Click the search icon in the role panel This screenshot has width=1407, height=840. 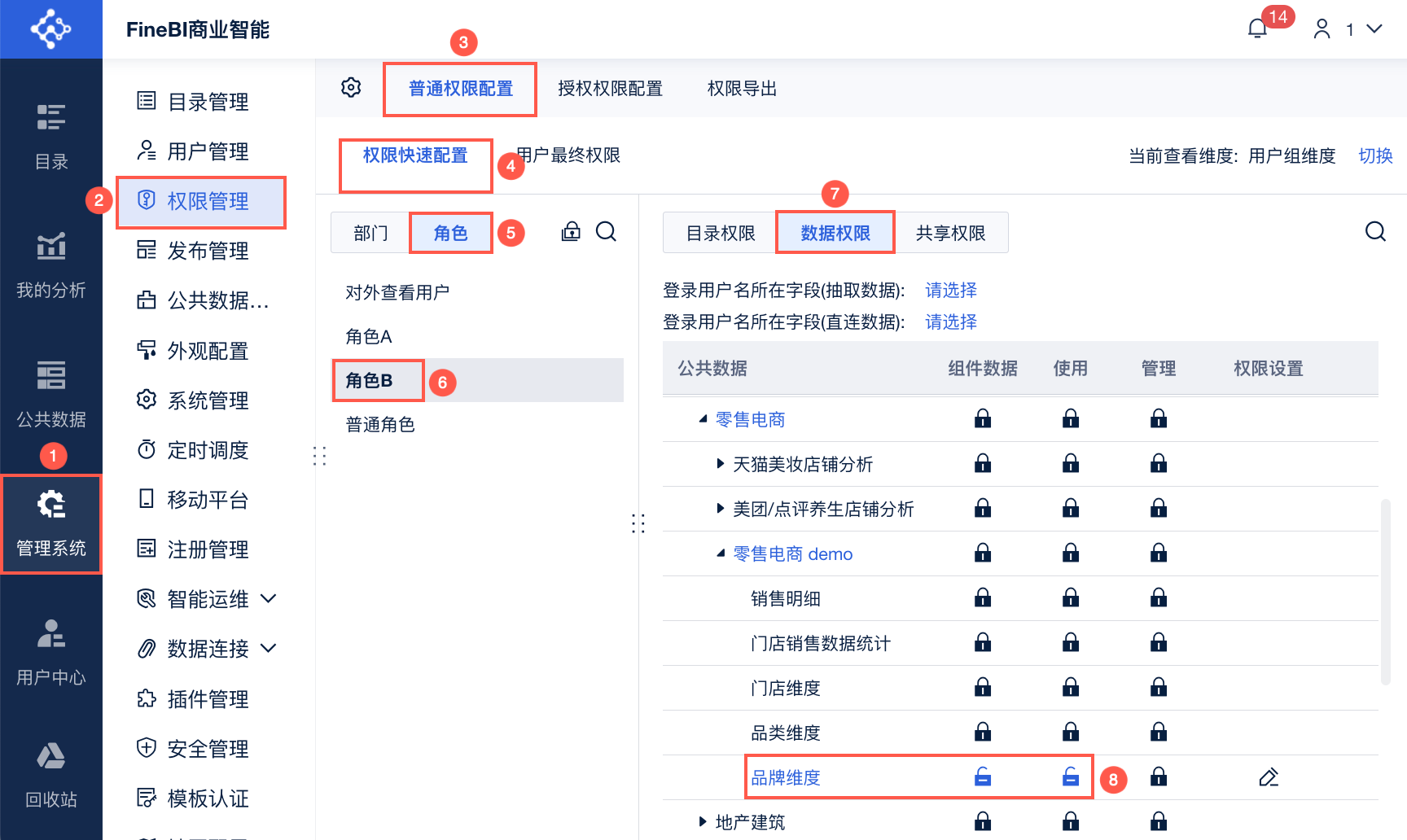(x=606, y=232)
